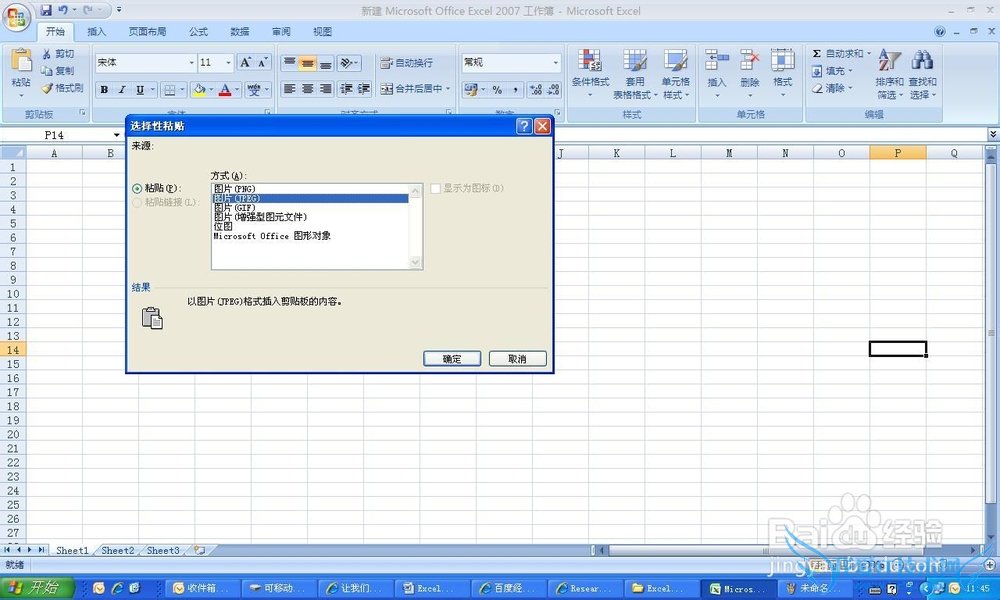1000x600 pixels.
Task: Click the Name Box showing P14
Action: click(x=55, y=135)
